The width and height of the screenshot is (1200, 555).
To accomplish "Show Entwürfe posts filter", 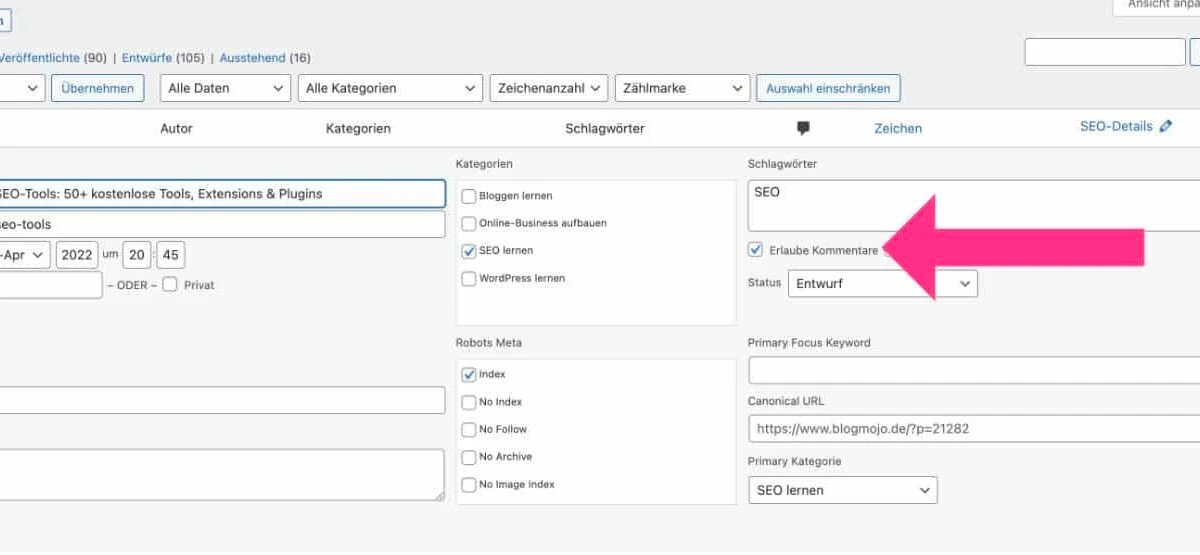I will 147,58.
